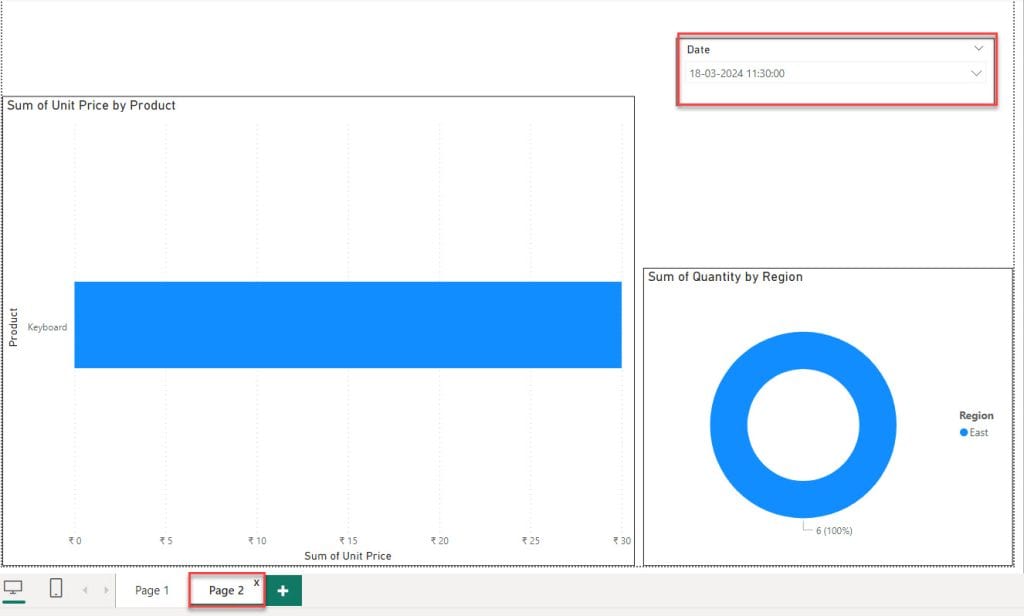This screenshot has height=616, width=1024.
Task: Click the ₹ 30 axis tick label
Action: tap(622, 541)
